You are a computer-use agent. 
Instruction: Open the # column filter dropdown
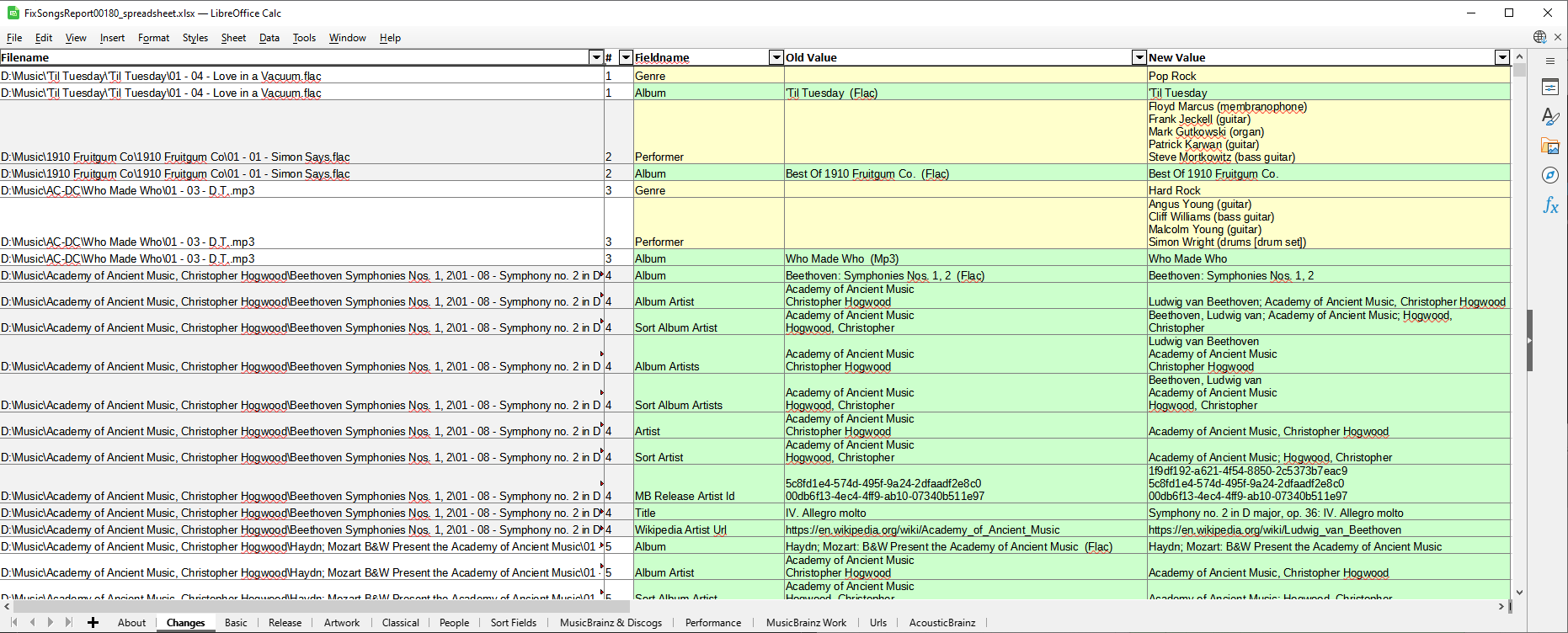pyautogui.click(x=626, y=57)
